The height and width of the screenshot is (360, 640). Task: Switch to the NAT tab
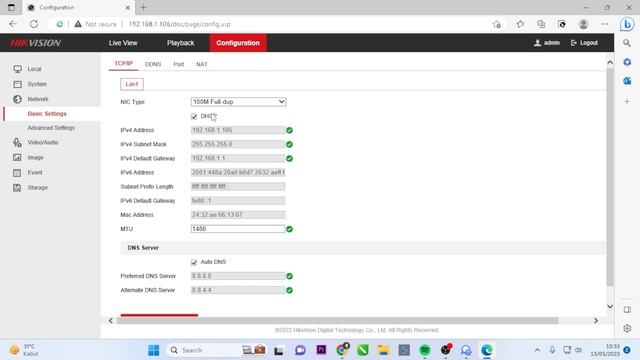click(202, 64)
